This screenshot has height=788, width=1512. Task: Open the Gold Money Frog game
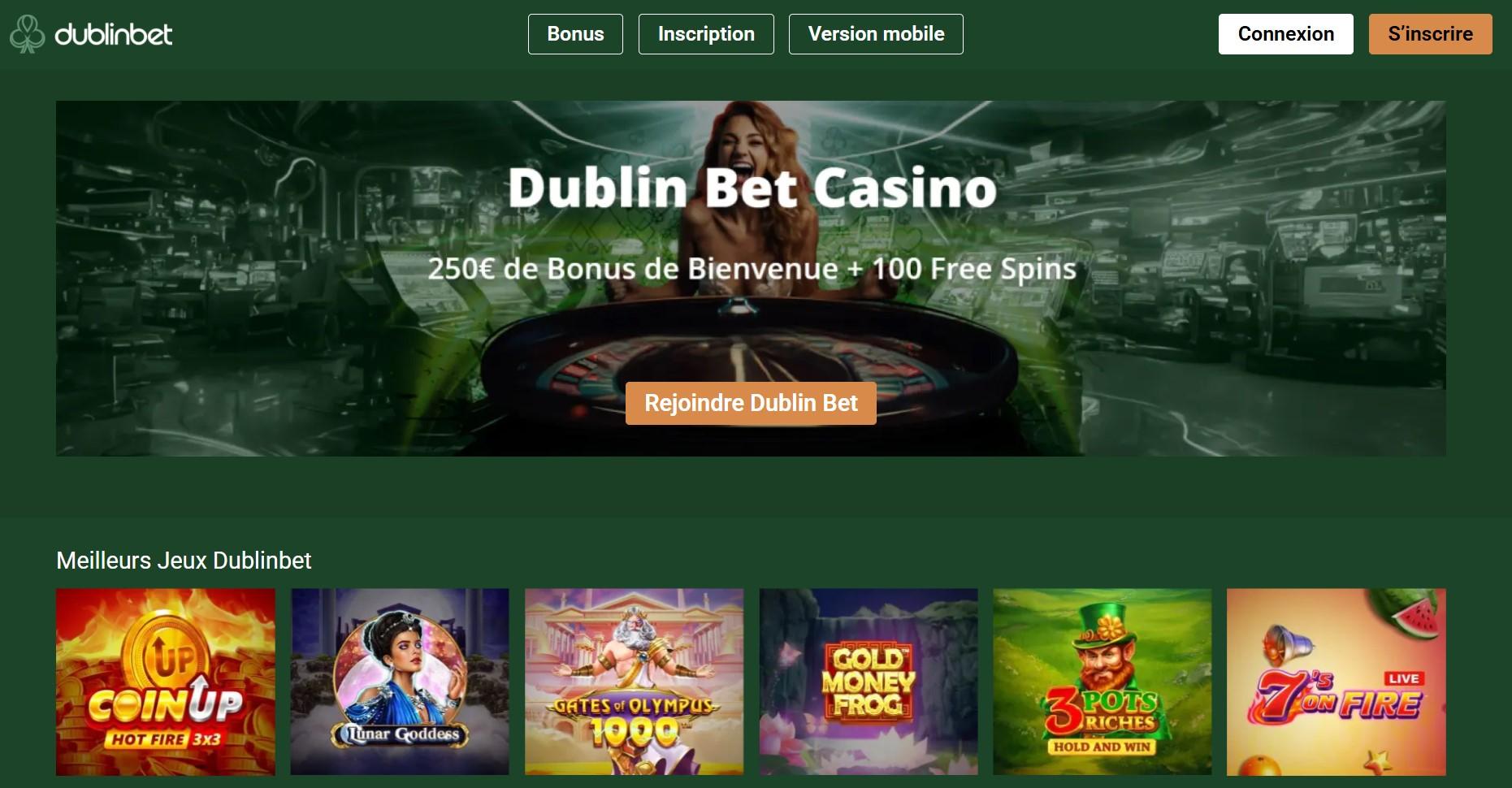tap(869, 682)
